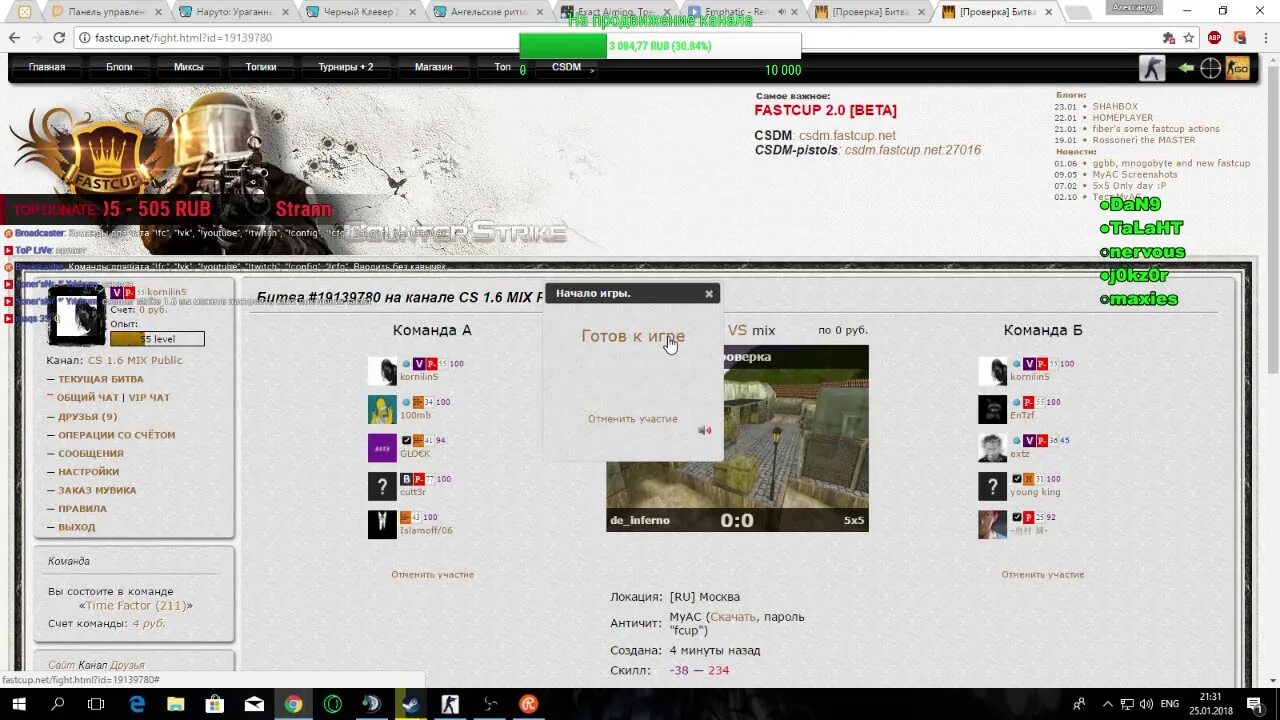Click de_inferno map preview image
This screenshot has width=1280, height=720.
pyautogui.click(x=737, y=438)
